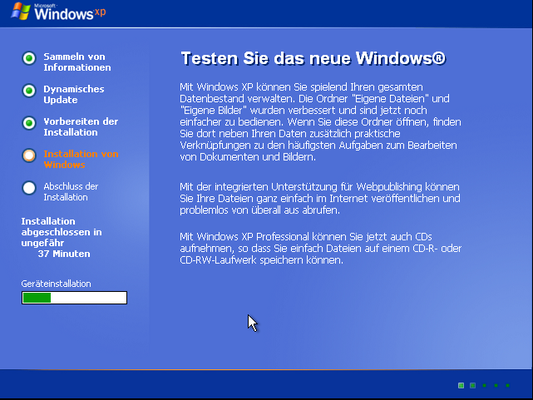The width and height of the screenshot is (533, 400).
Task: Click the orange indicator for Installation von Windows
Action: (x=29, y=155)
